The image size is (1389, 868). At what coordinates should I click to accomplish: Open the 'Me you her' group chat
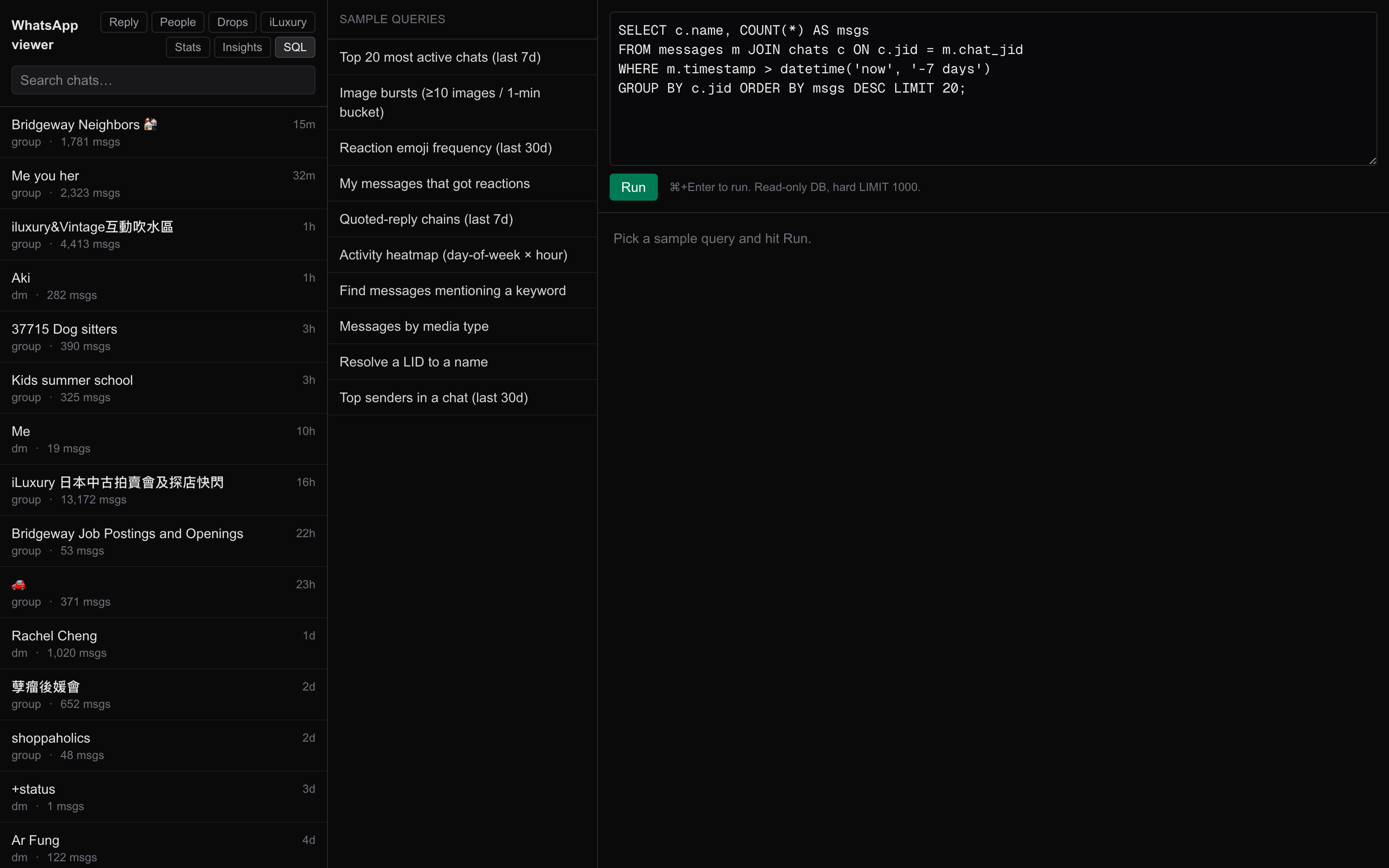tap(163, 184)
